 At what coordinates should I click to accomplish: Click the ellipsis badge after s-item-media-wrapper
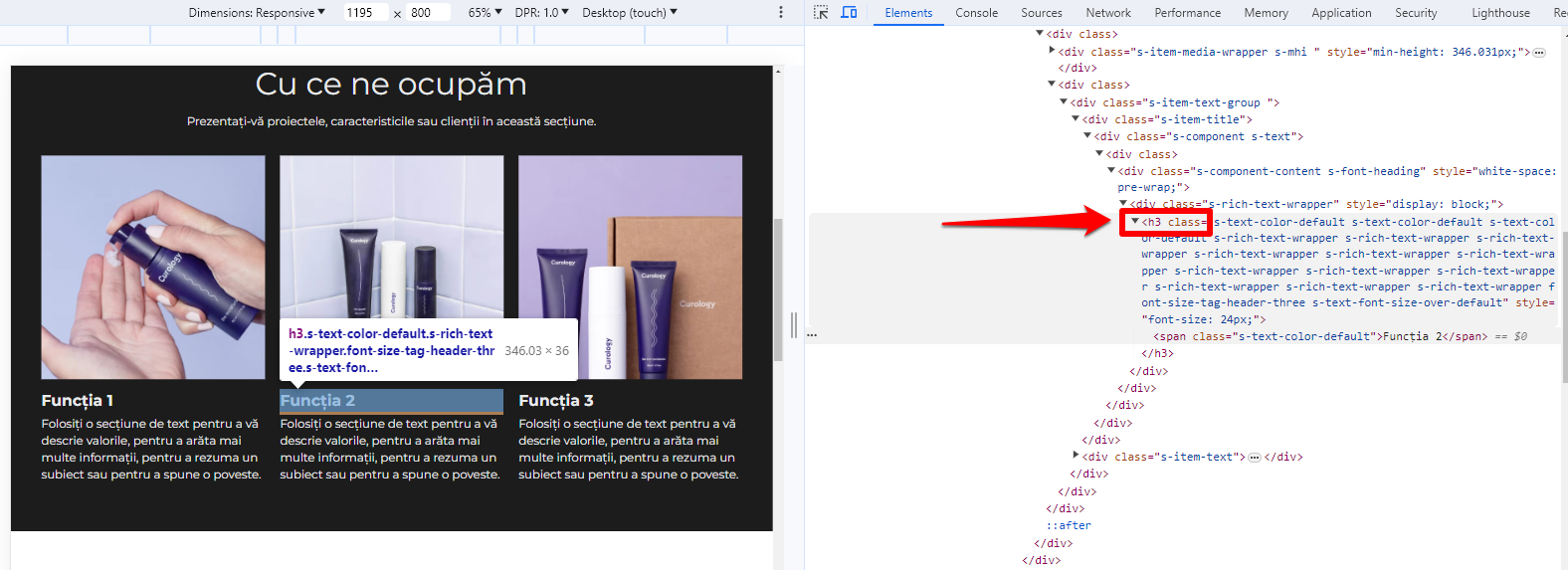1539,52
